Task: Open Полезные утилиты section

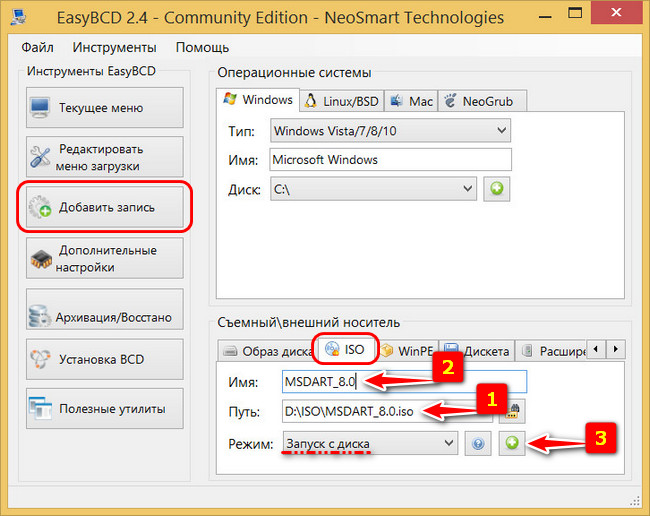Action: click(x=104, y=408)
